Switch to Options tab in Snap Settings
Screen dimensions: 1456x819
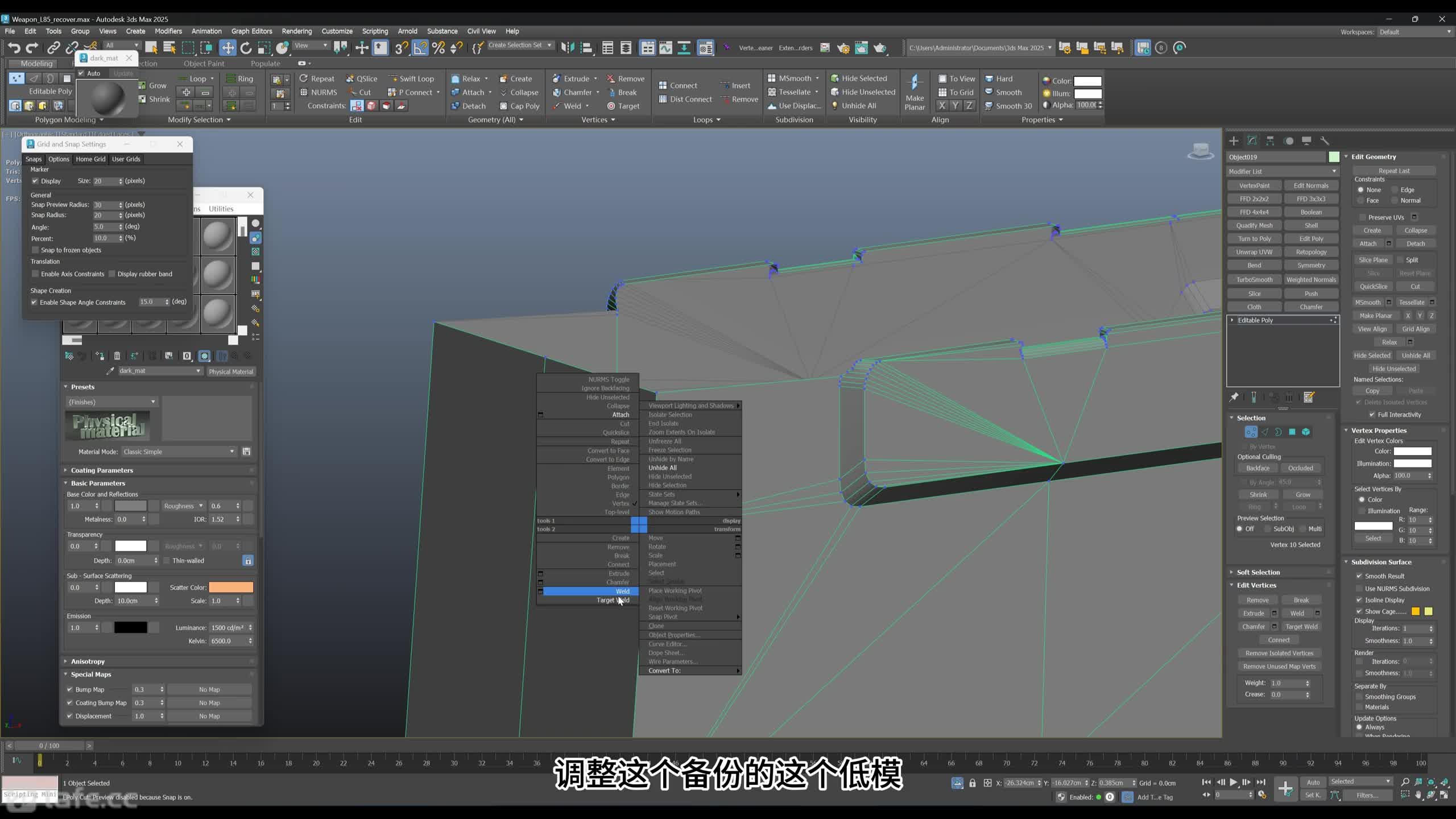(59, 159)
